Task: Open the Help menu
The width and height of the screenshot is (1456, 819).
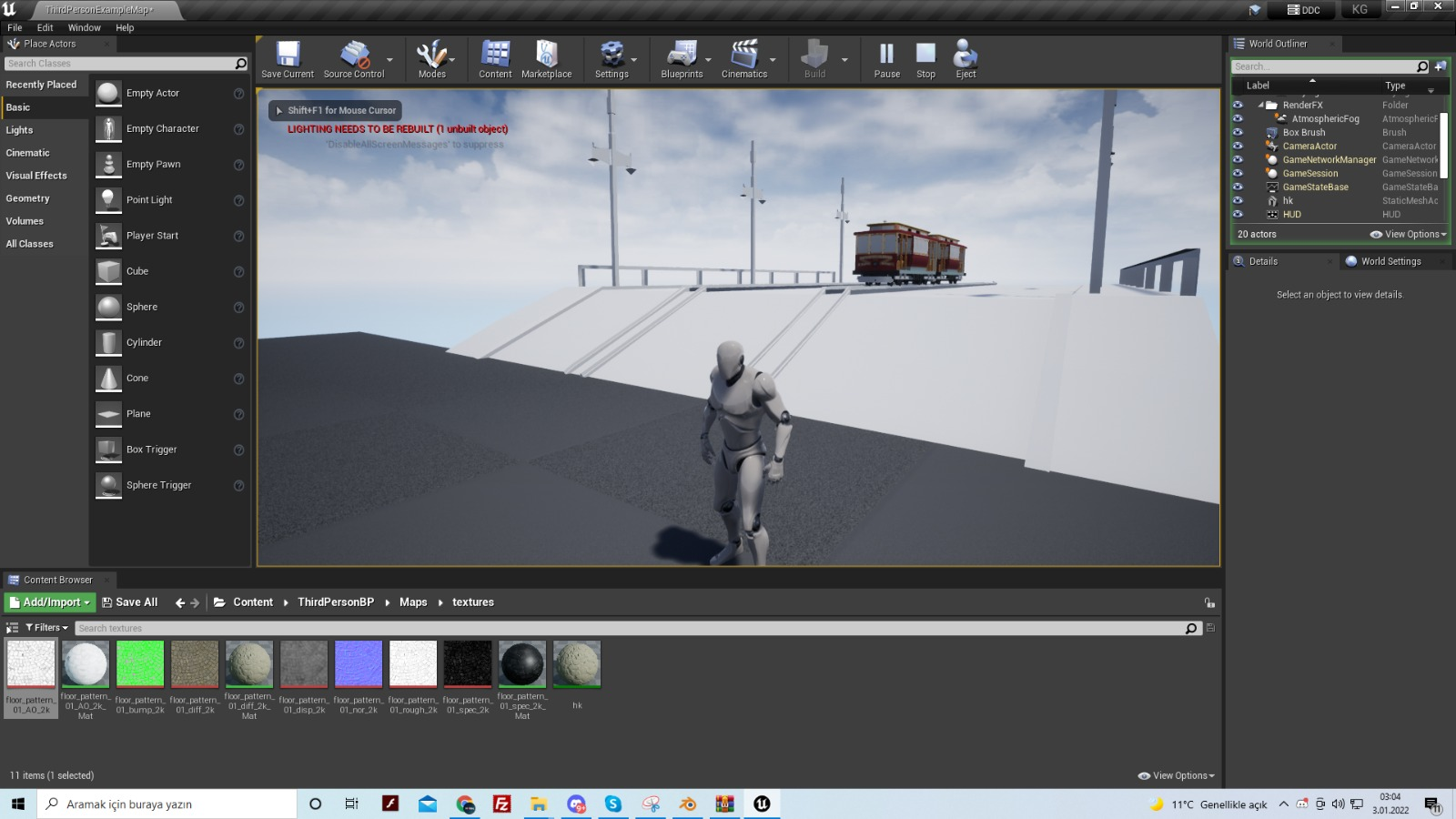Action: (x=125, y=27)
